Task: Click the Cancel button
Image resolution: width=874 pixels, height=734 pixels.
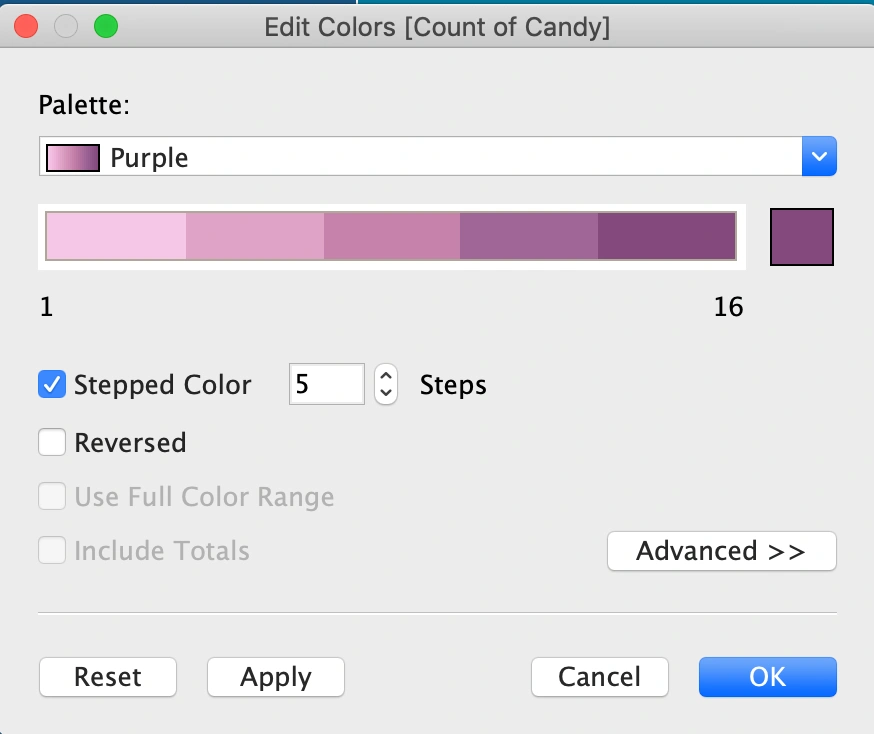Action: [x=599, y=677]
